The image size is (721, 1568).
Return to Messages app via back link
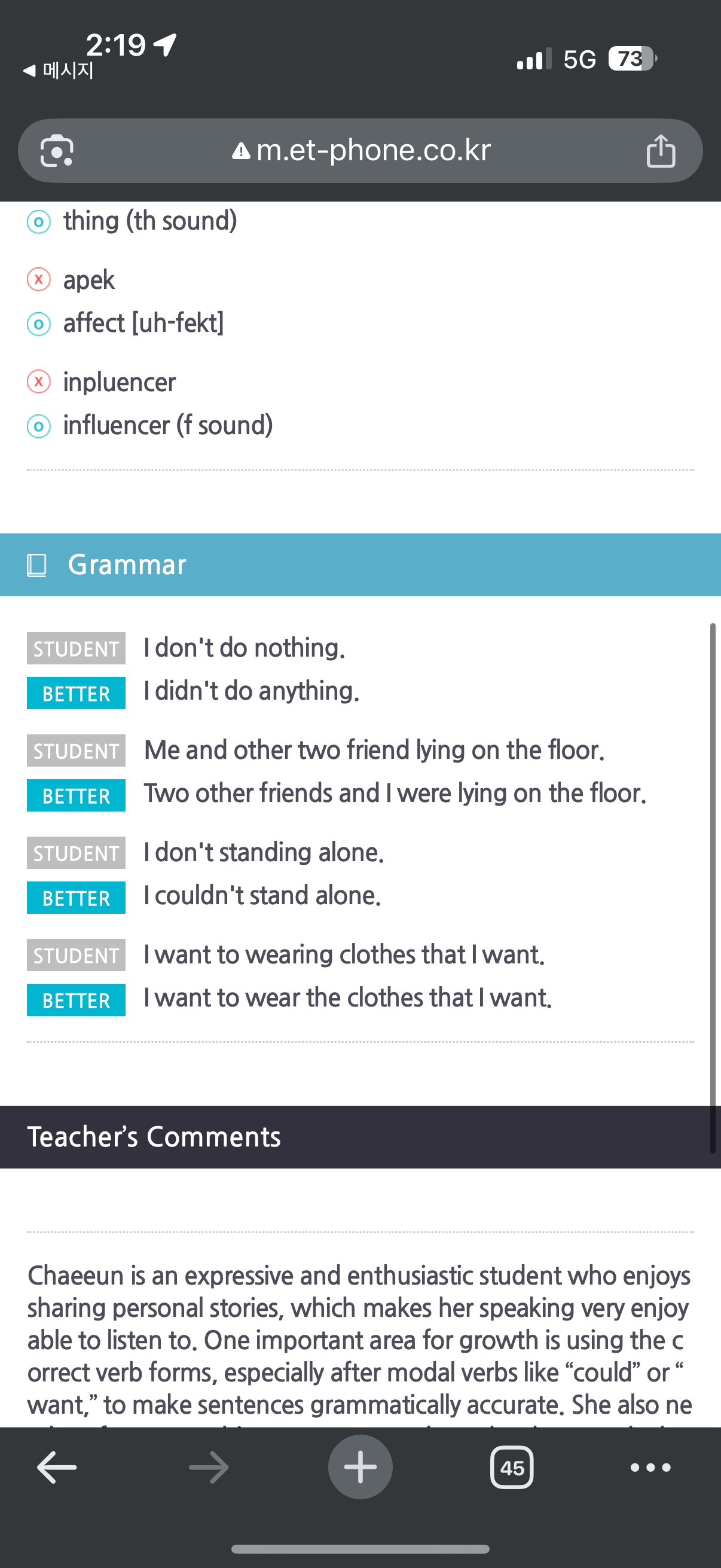[x=59, y=71]
